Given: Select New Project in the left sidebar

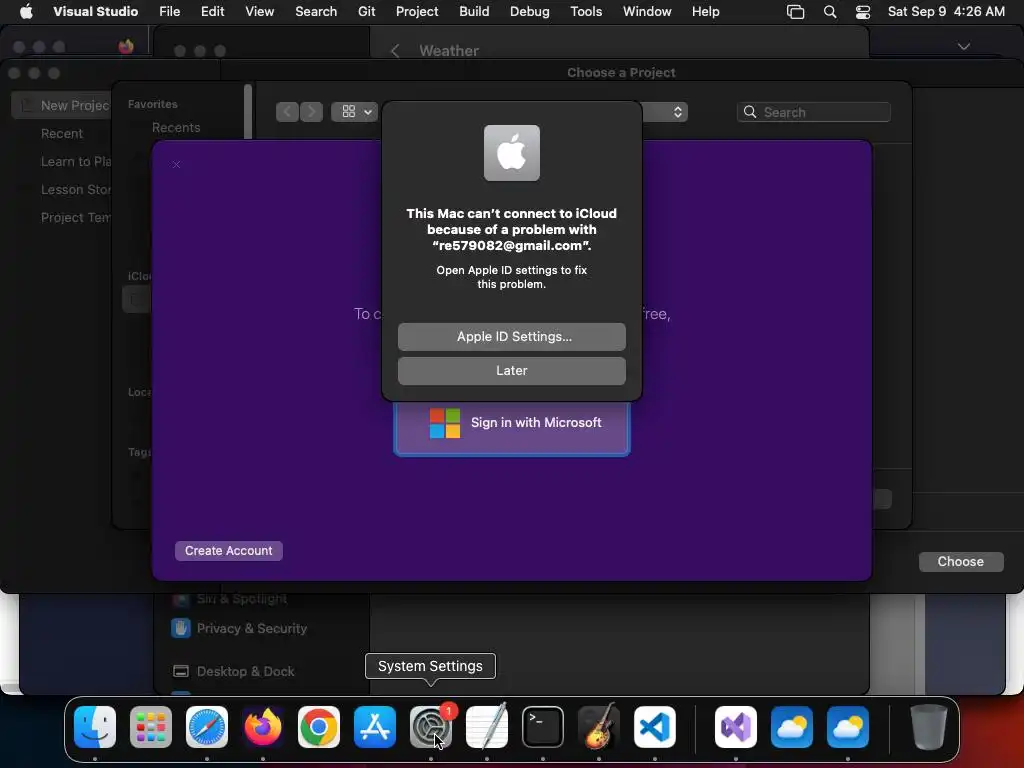Looking at the screenshot, I should point(62,105).
